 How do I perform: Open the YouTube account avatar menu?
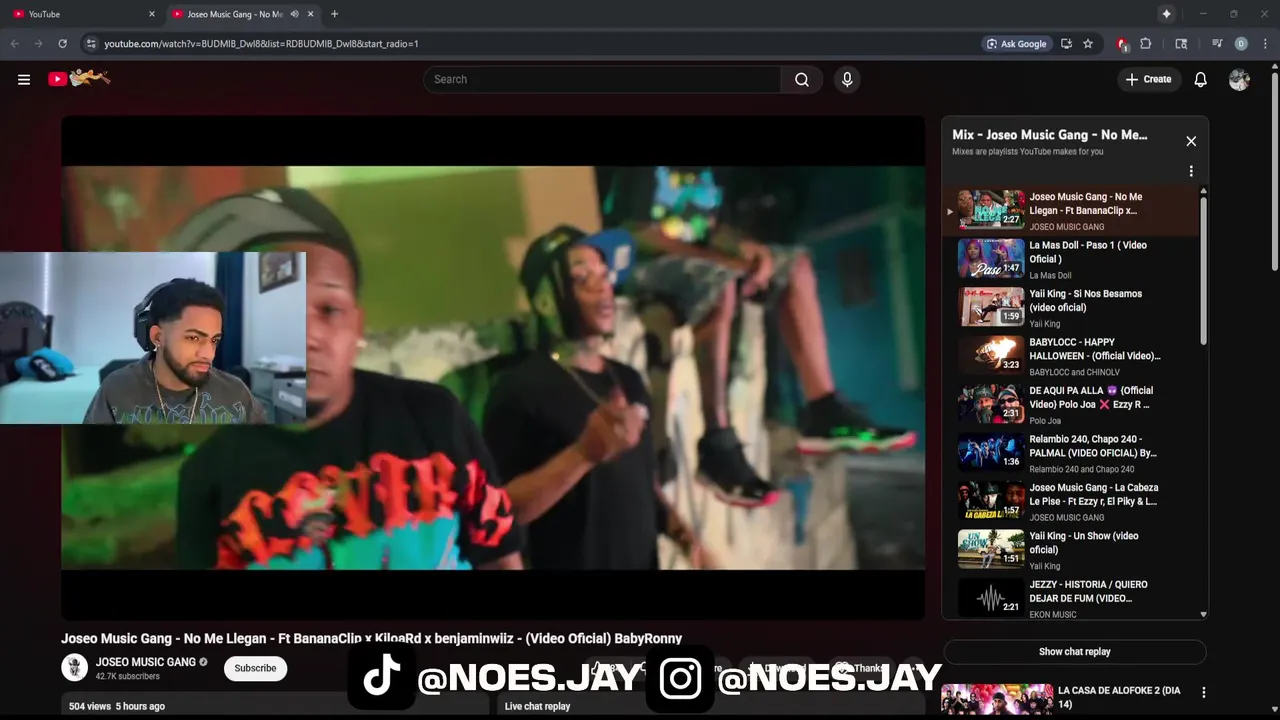coord(1239,79)
